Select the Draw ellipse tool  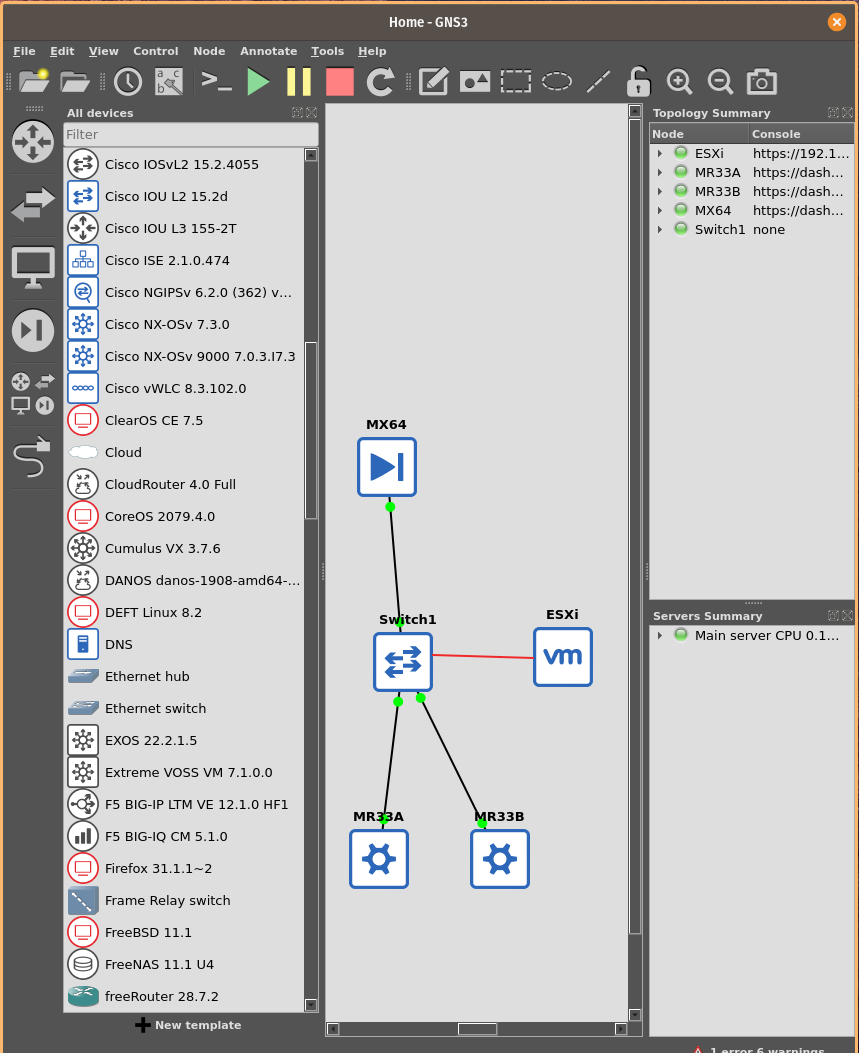pyautogui.click(x=557, y=82)
